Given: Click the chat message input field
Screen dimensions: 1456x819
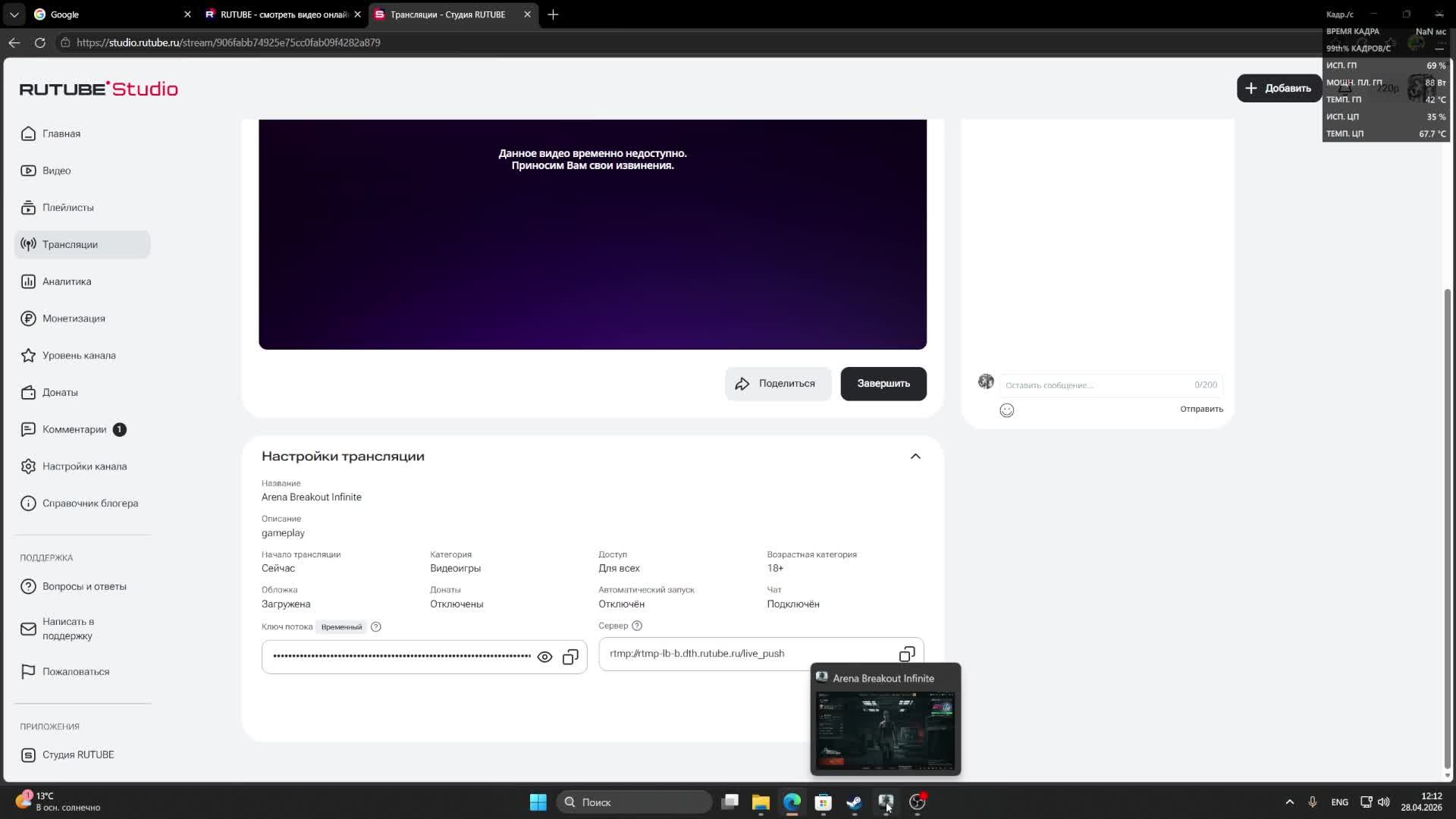Looking at the screenshot, I should pos(1096,385).
